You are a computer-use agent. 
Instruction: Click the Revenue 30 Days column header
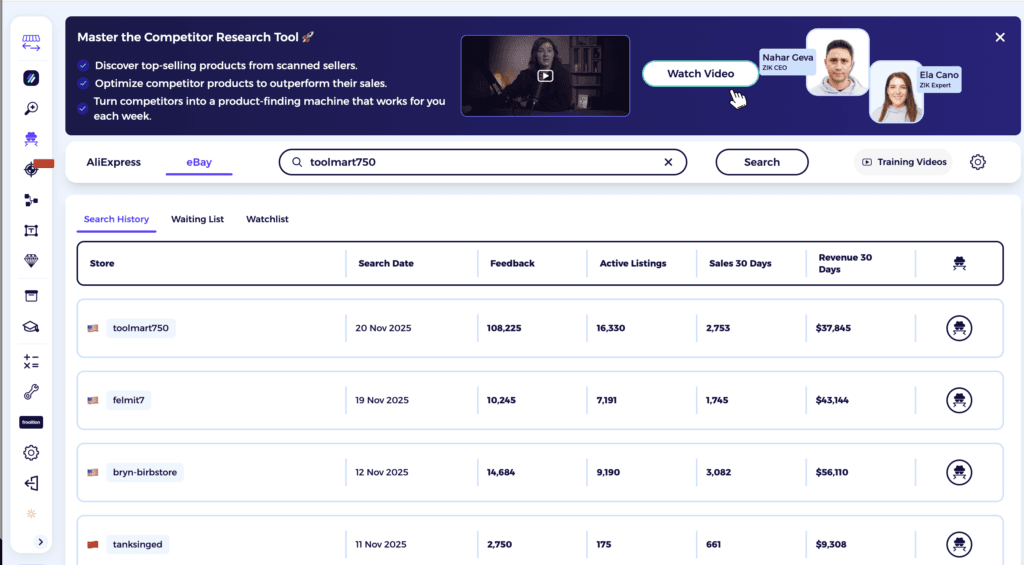(x=845, y=263)
